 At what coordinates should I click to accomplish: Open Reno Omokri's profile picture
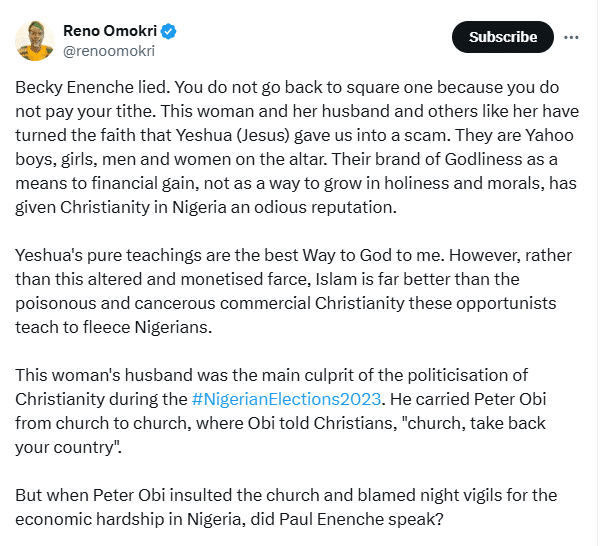tap(34, 39)
